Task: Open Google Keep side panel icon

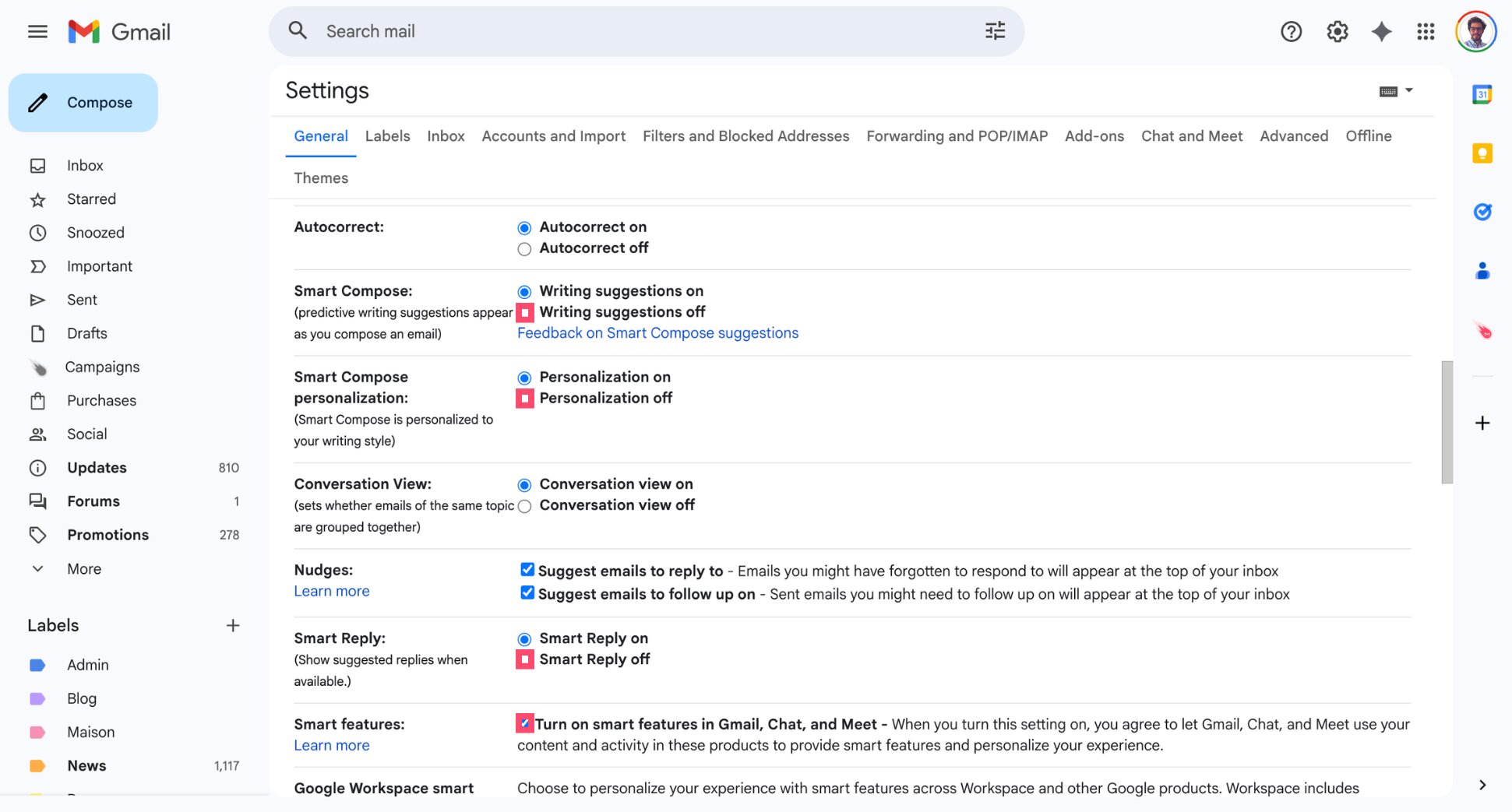Action: [1482, 153]
